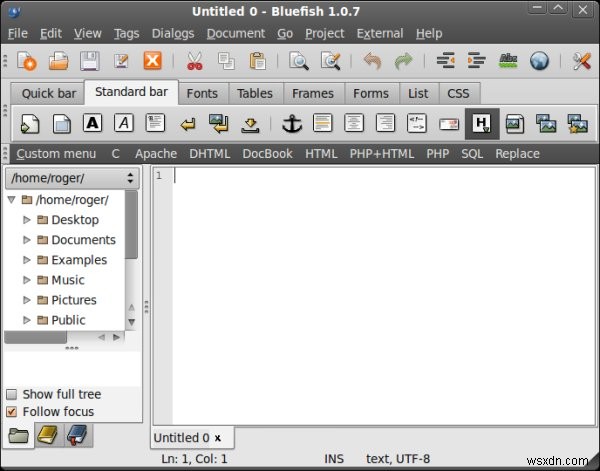Image resolution: width=600 pixels, height=471 pixels.
Task: Open the reference book yellow tab
Action: pos(48,435)
